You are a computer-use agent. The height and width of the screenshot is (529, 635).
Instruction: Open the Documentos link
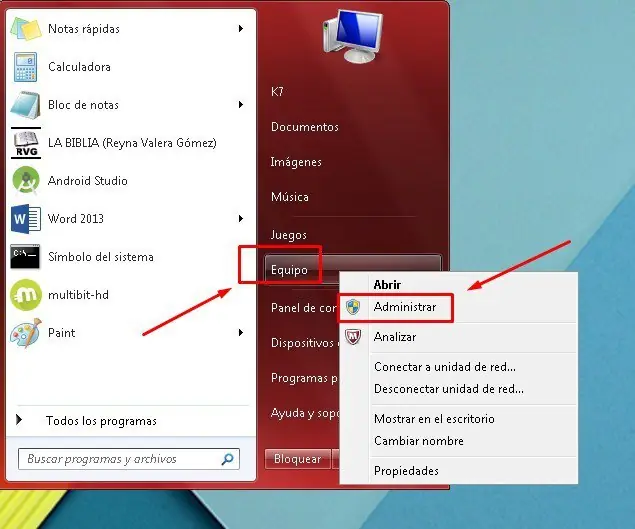click(x=305, y=127)
